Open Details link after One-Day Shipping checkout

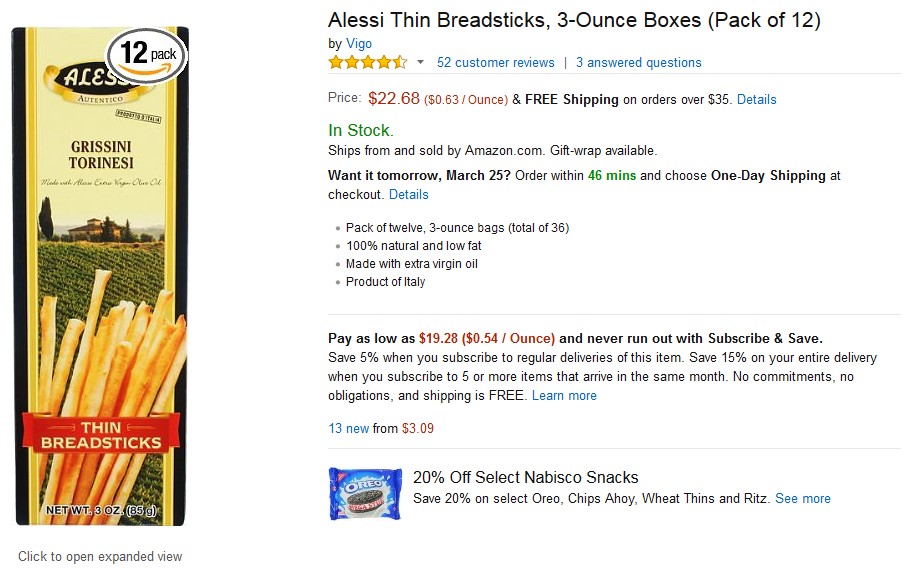click(408, 194)
